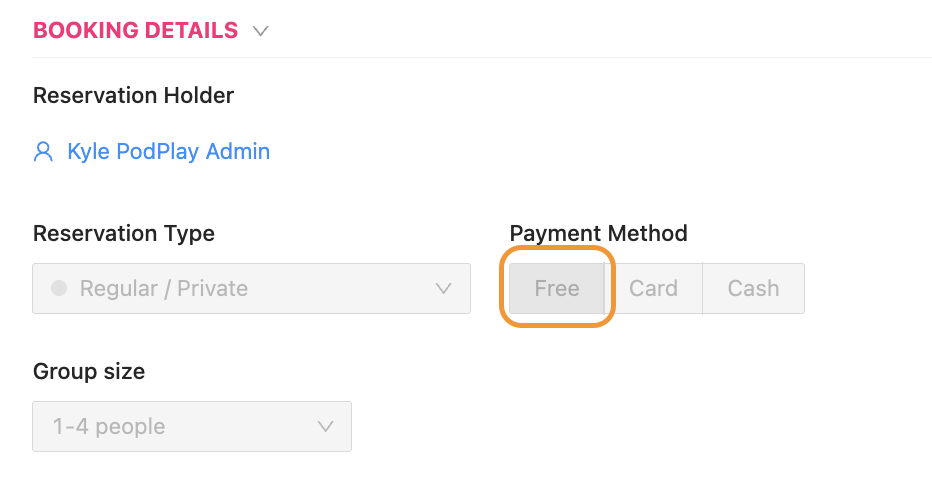Click the Reservation Type field label
This screenshot has width=932, height=504.
click(x=124, y=234)
